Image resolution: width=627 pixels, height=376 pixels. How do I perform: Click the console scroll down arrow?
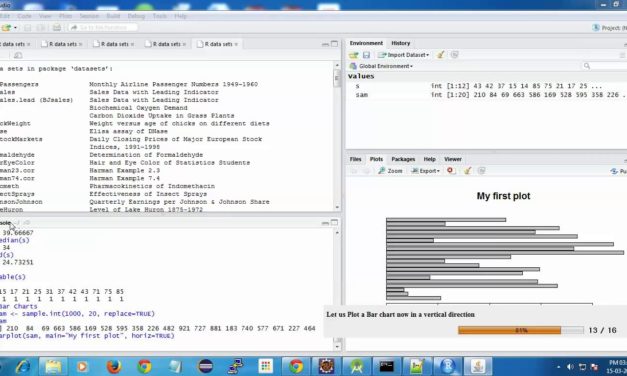pyautogui.click(x=337, y=347)
